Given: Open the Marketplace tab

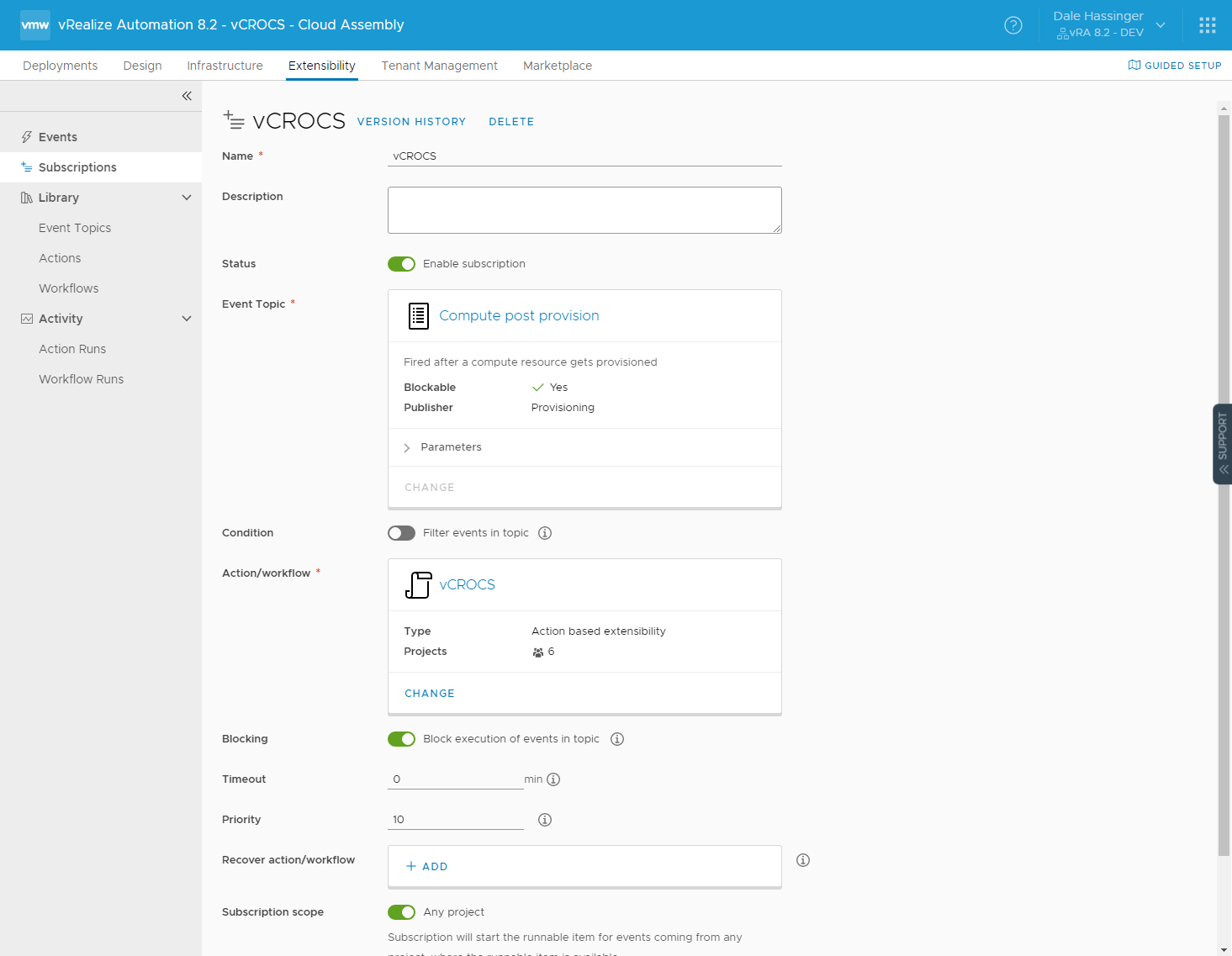Looking at the screenshot, I should pos(557,66).
